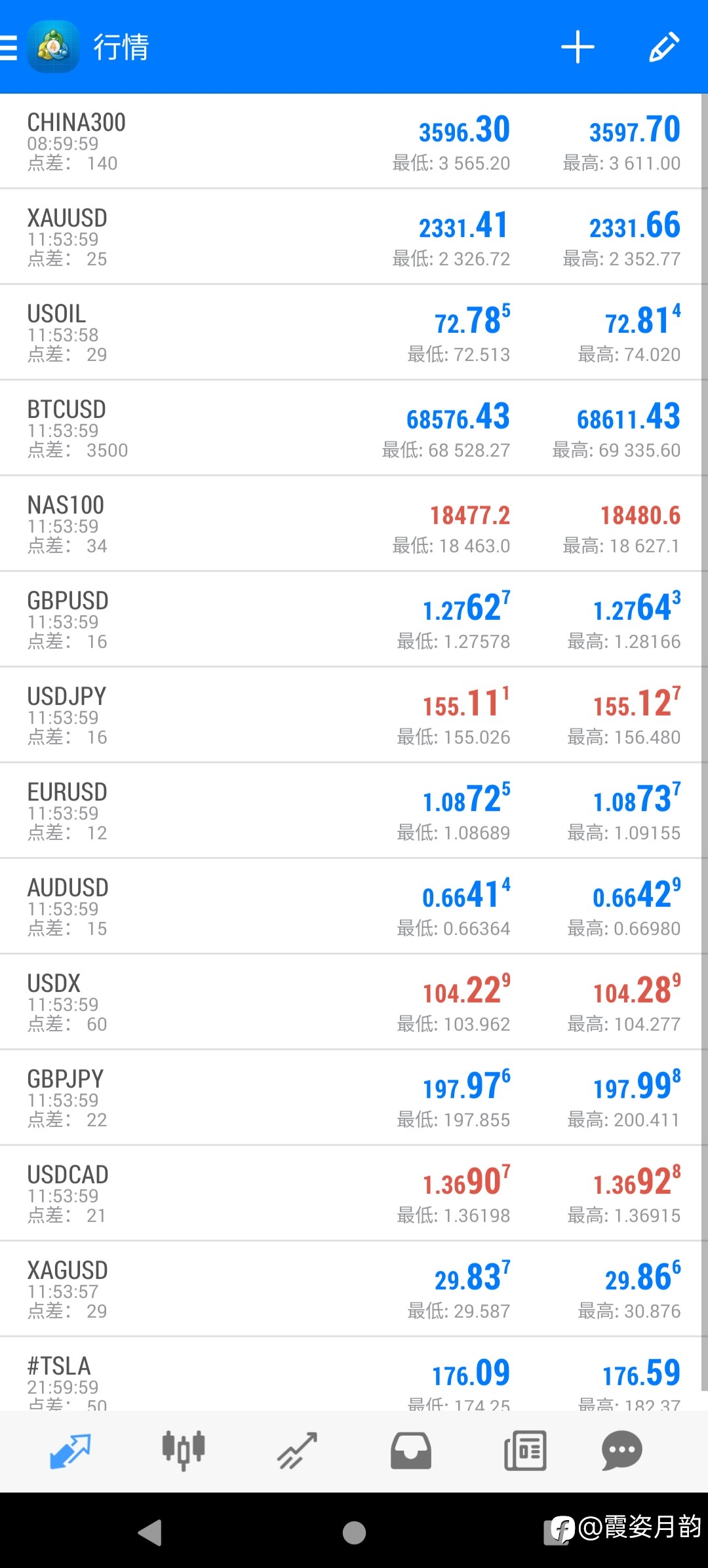
Task: Tap the USOIL bid price 72.785
Action: tap(472, 320)
